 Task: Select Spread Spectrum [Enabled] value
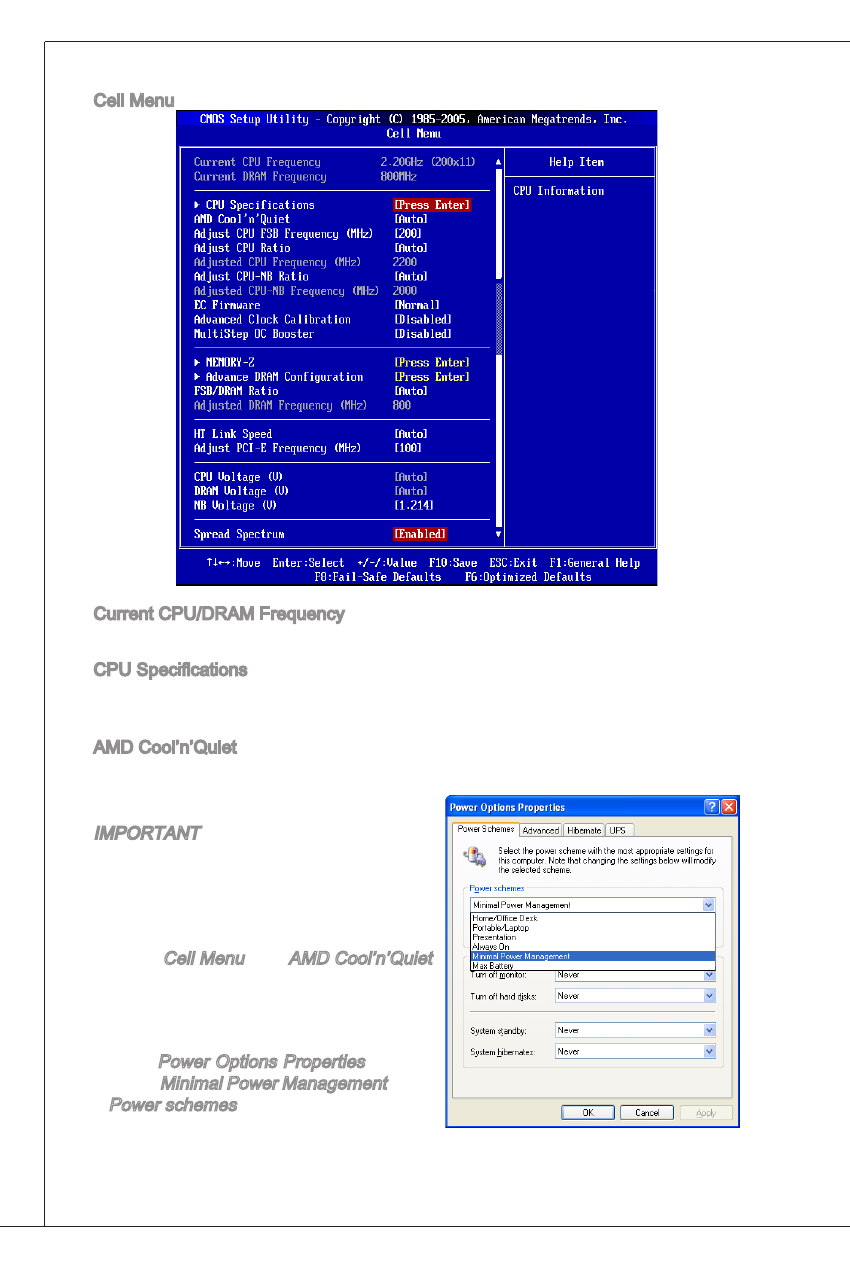(x=420, y=534)
